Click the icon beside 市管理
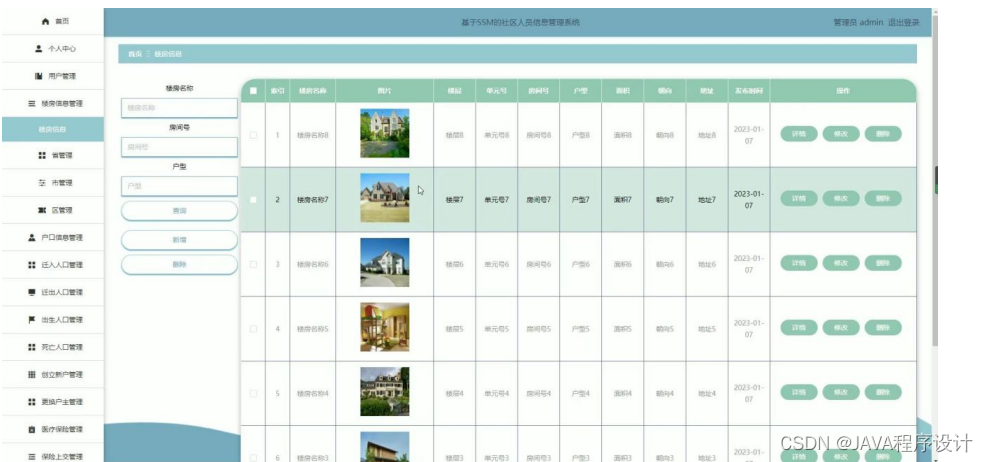 (x=42, y=183)
